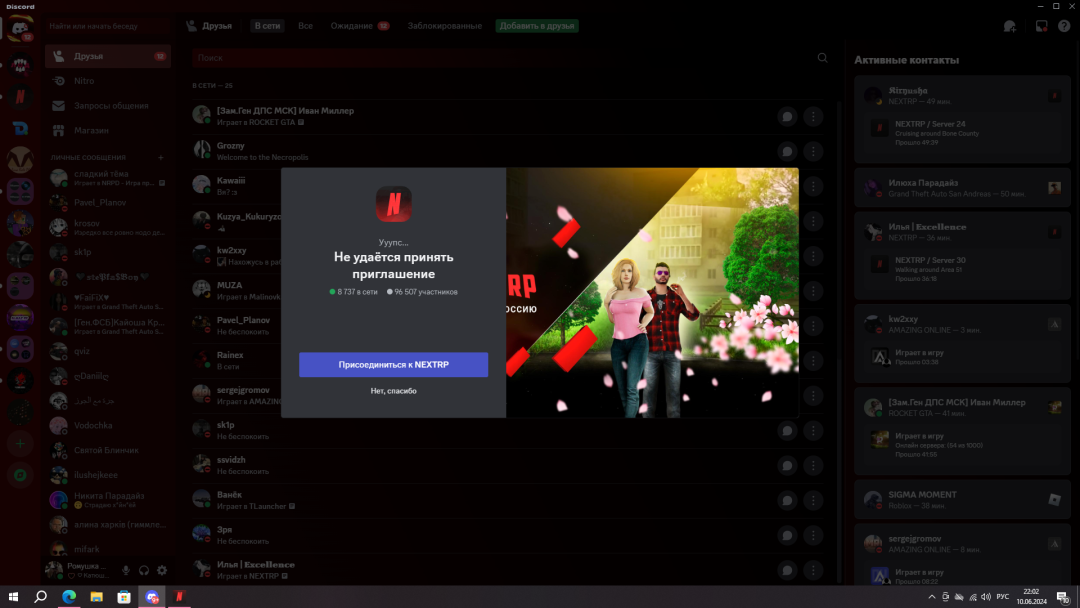Toggle microphone mute in user panel

pyautogui.click(x=125, y=570)
